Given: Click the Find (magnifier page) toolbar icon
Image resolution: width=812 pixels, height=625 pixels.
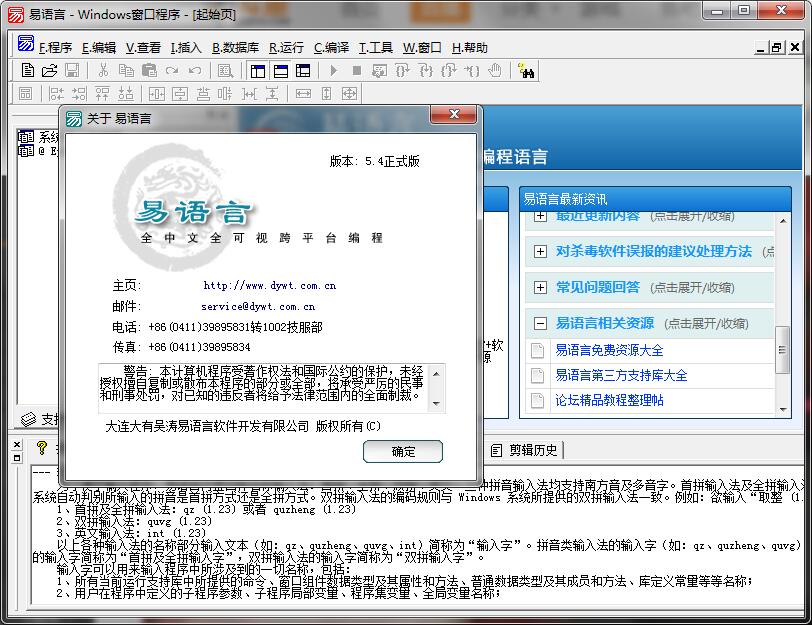Looking at the screenshot, I should click(225, 70).
